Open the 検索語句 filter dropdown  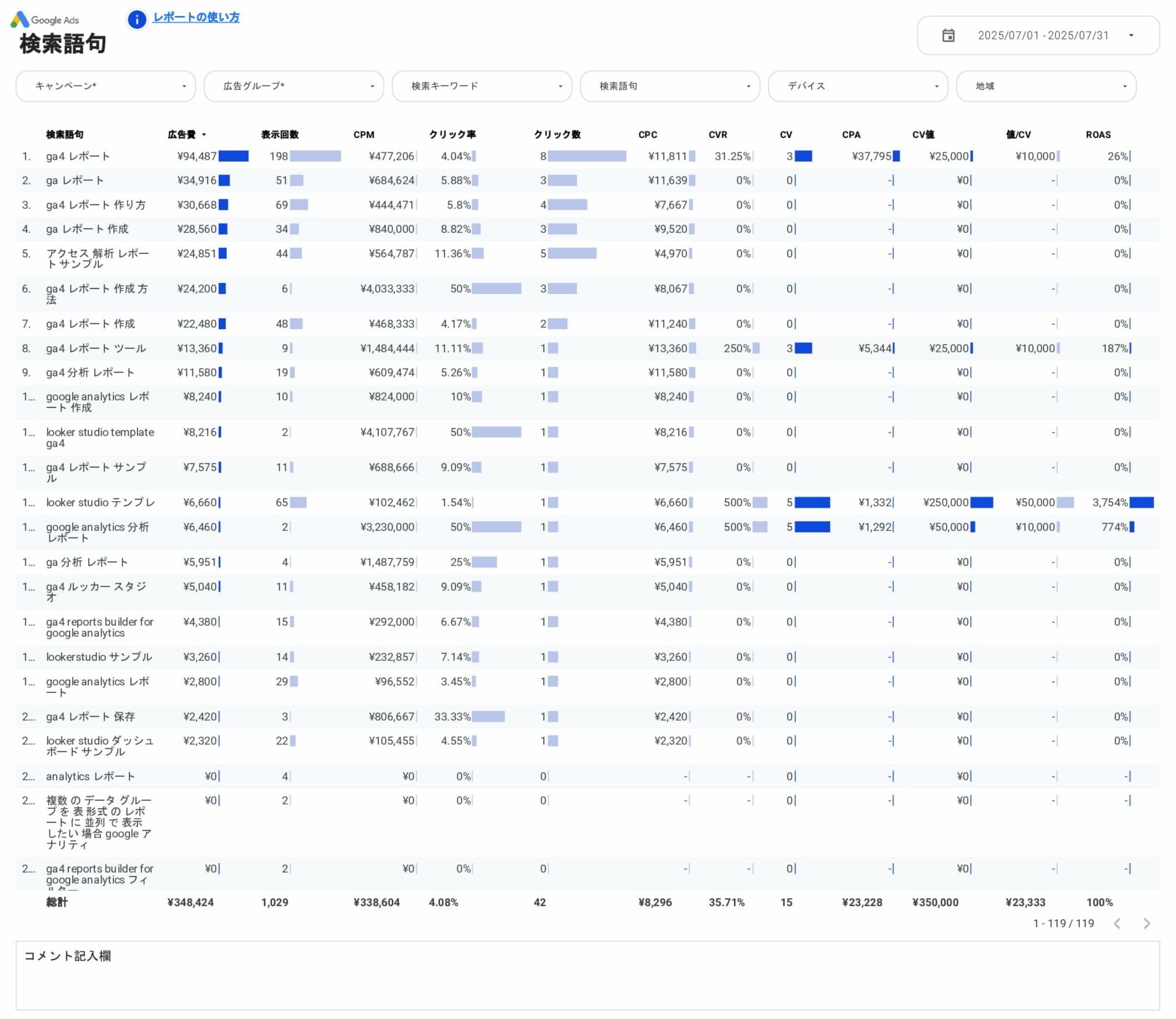pos(670,86)
